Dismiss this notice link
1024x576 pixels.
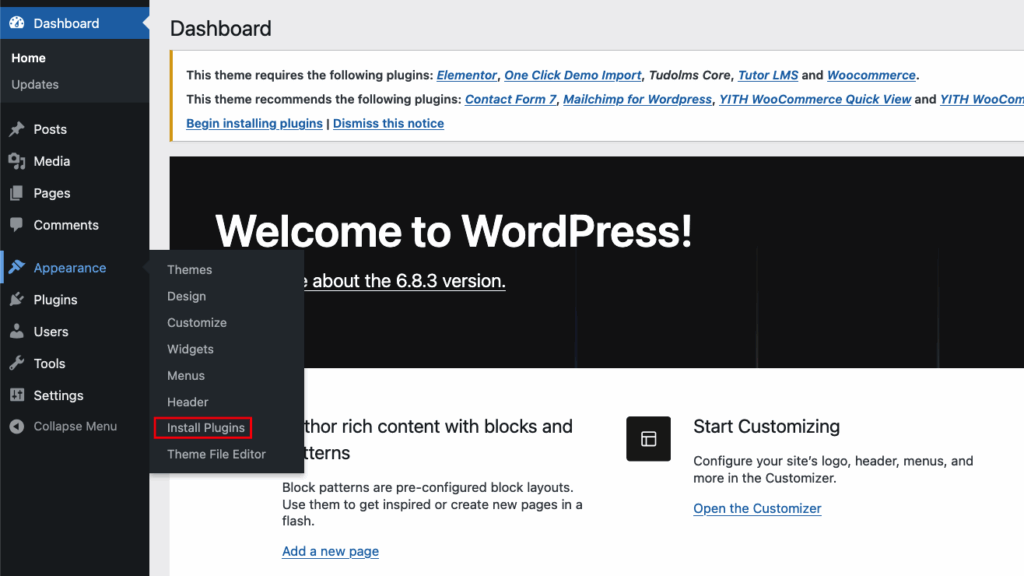[x=388, y=123]
